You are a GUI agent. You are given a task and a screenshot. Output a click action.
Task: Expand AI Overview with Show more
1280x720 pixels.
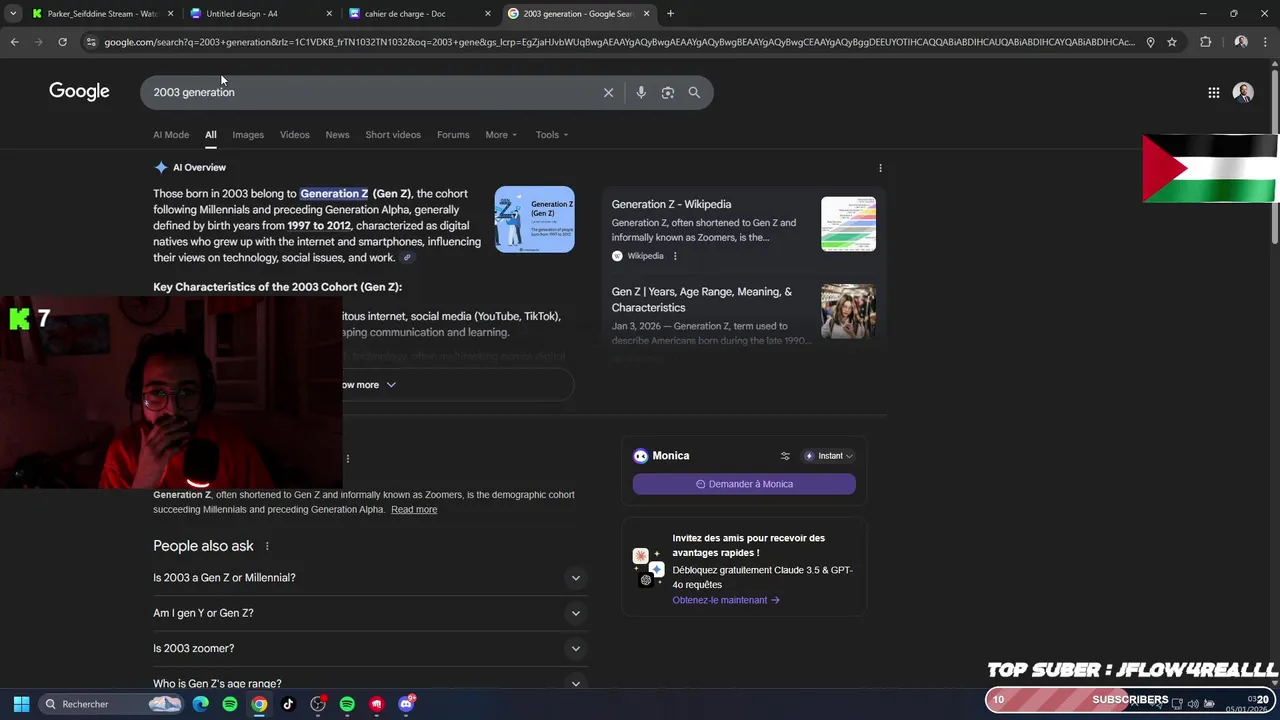[366, 385]
